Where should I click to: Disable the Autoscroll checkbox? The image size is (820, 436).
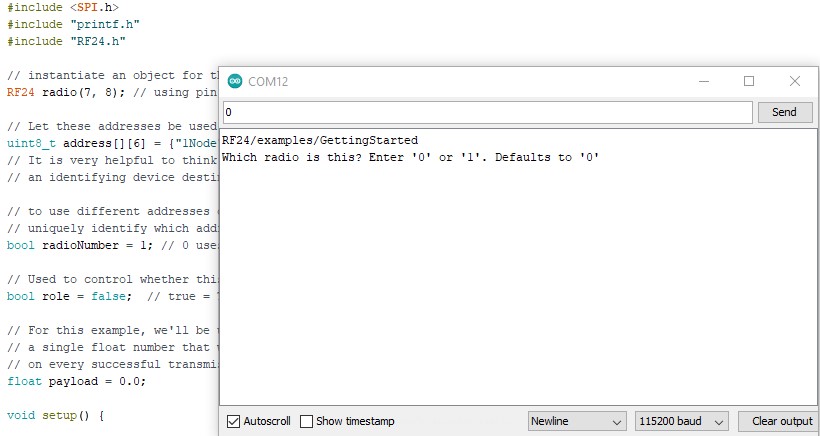coord(234,421)
